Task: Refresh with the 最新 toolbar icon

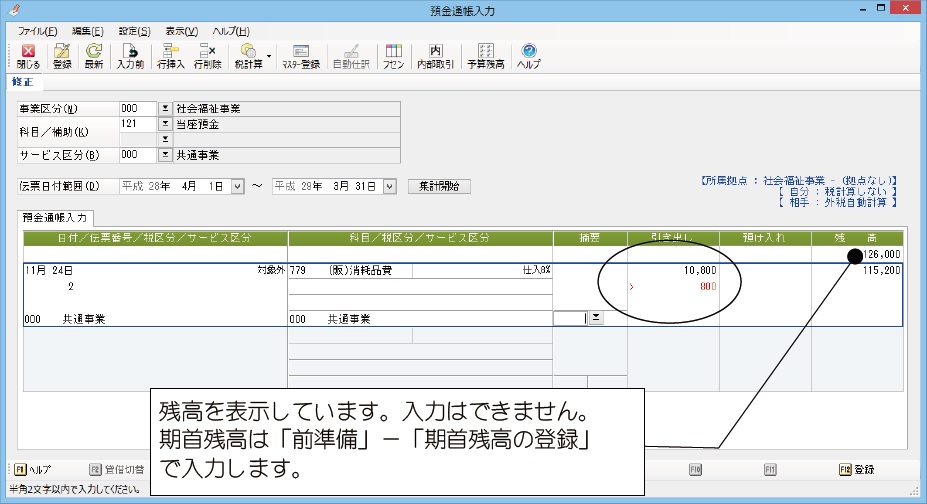Action: 93,56
